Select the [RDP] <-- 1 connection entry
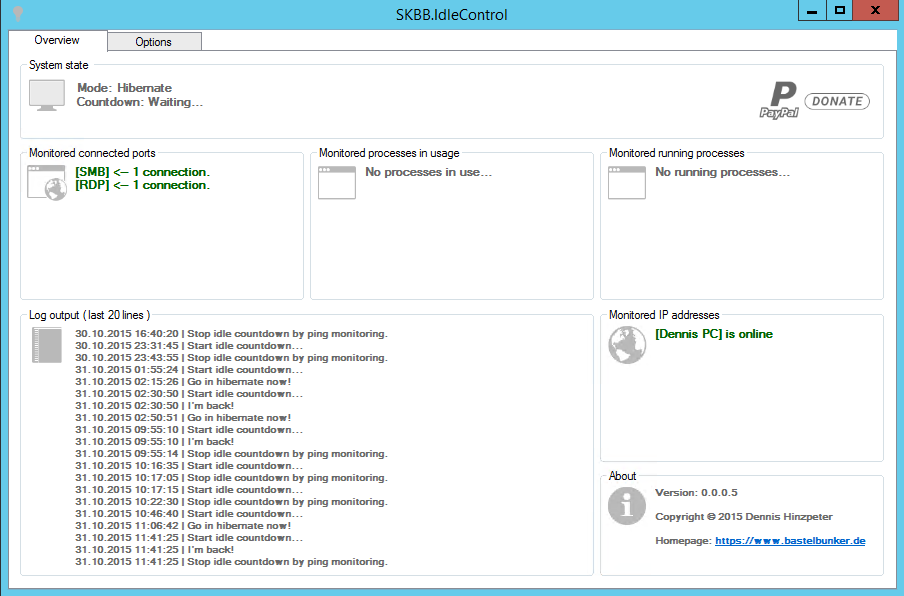This screenshot has height=596, width=904. 142,185
